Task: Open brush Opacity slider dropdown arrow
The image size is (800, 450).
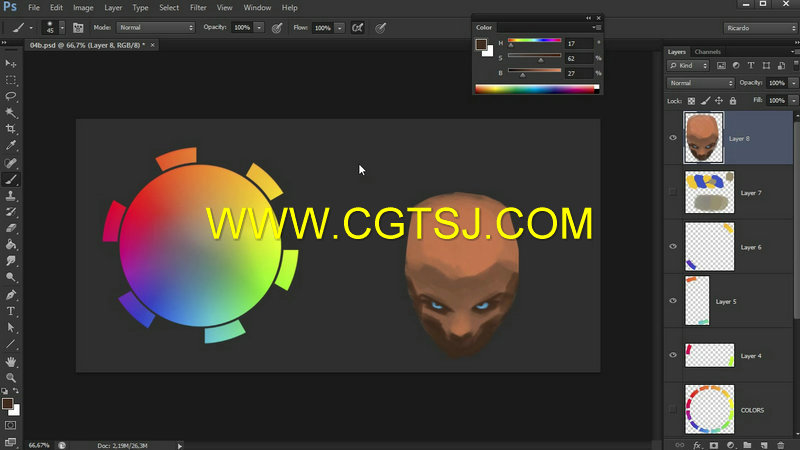Action: tap(259, 28)
